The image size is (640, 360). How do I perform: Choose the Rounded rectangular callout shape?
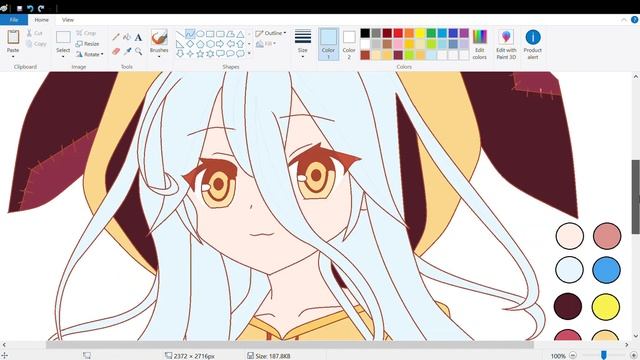(220, 53)
